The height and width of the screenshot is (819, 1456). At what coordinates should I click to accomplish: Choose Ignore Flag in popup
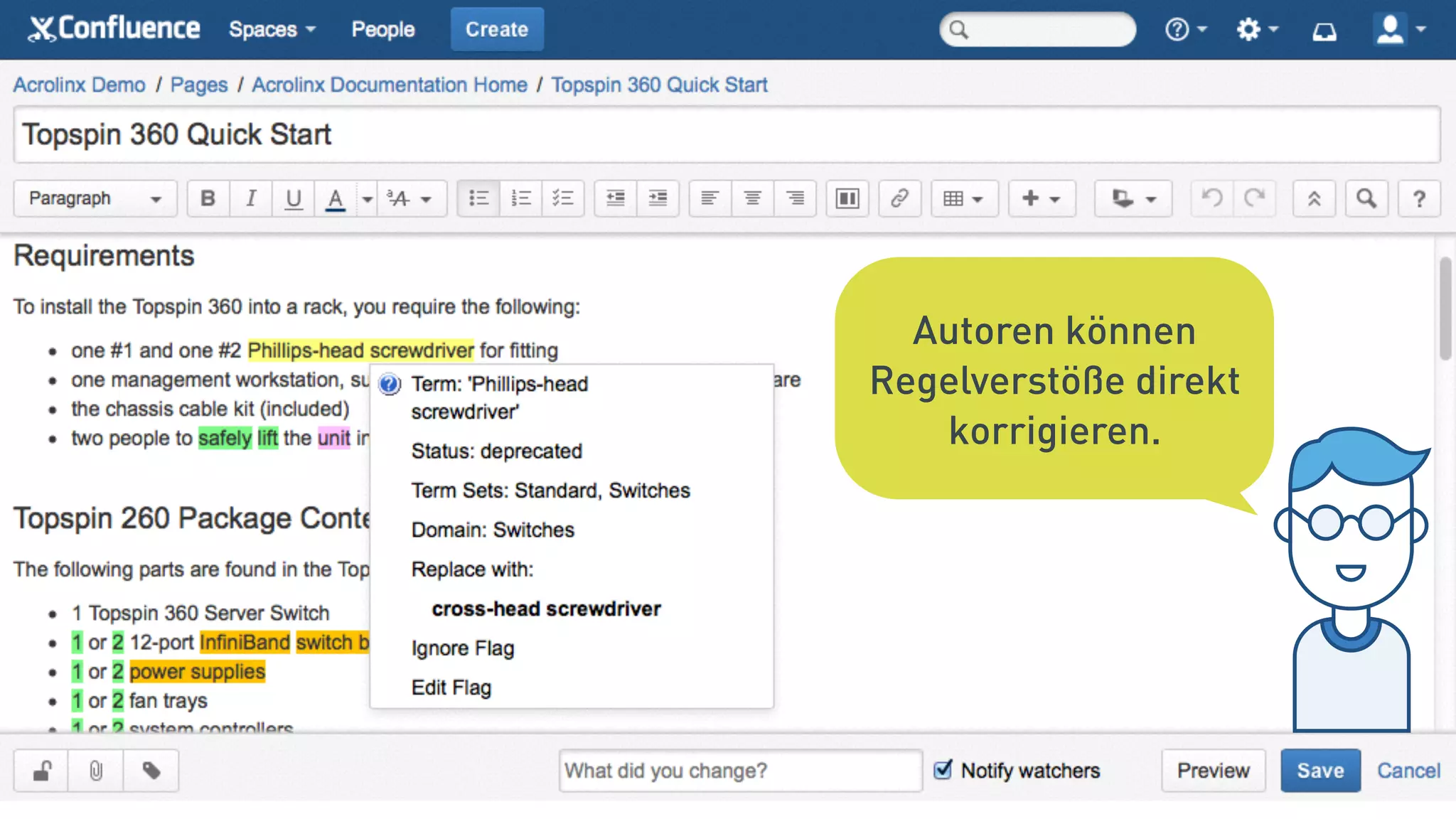click(463, 648)
